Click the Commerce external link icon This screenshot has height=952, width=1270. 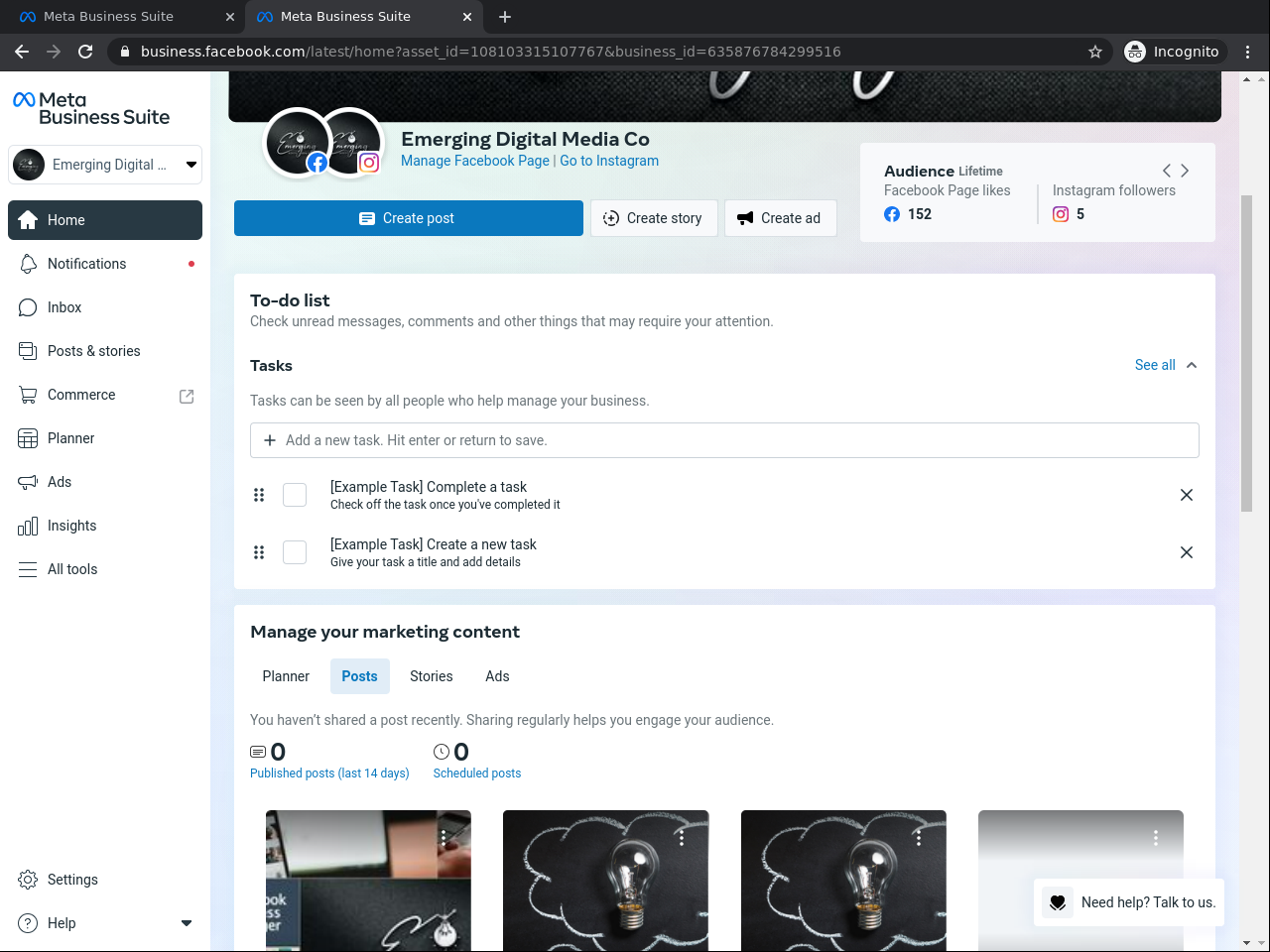click(187, 396)
